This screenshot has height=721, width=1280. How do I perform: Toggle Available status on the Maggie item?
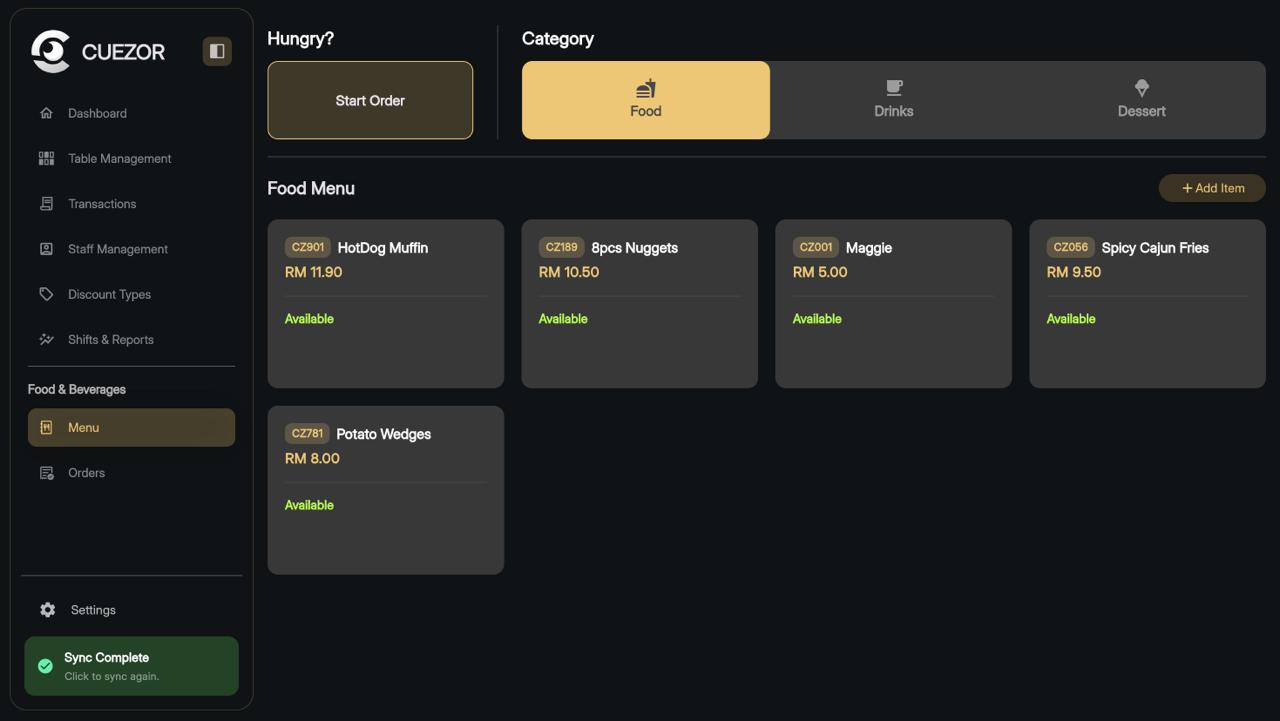coord(817,318)
